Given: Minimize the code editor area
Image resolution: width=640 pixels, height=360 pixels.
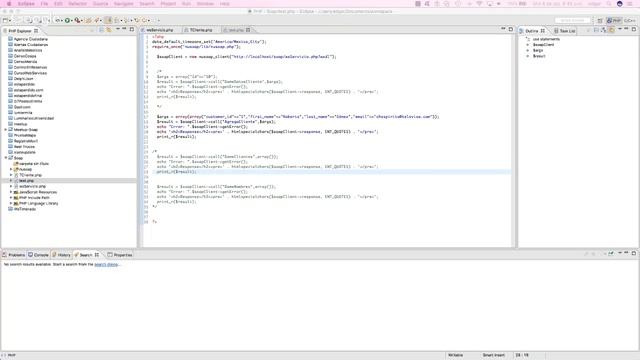Looking at the screenshot, I should pos(503,29).
